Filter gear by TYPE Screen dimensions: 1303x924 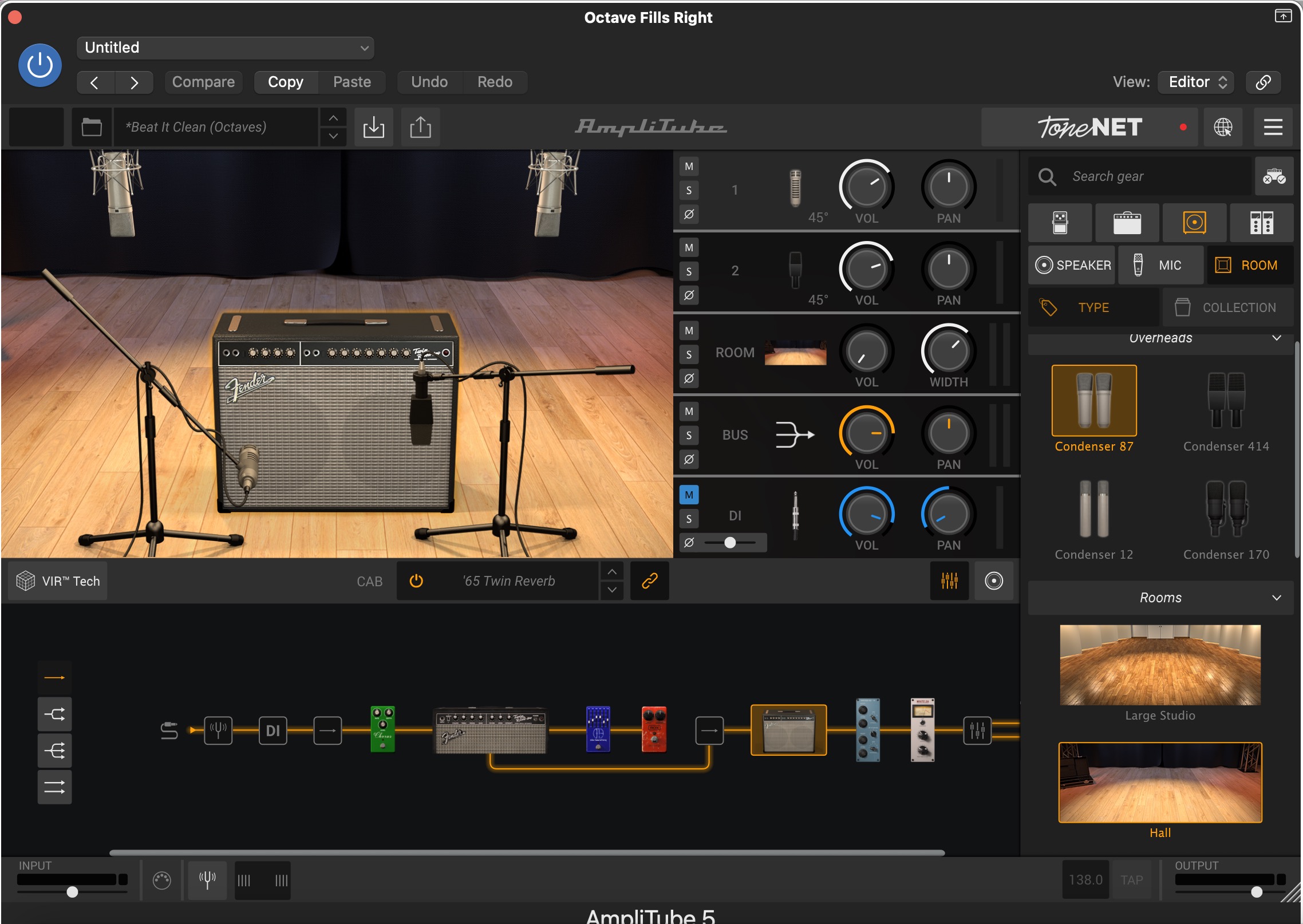pos(1093,307)
